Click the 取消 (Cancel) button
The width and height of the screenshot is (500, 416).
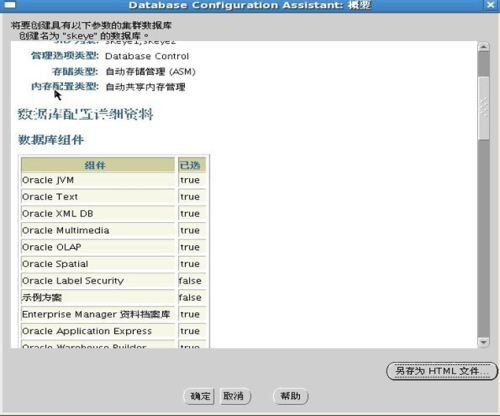click(235, 396)
